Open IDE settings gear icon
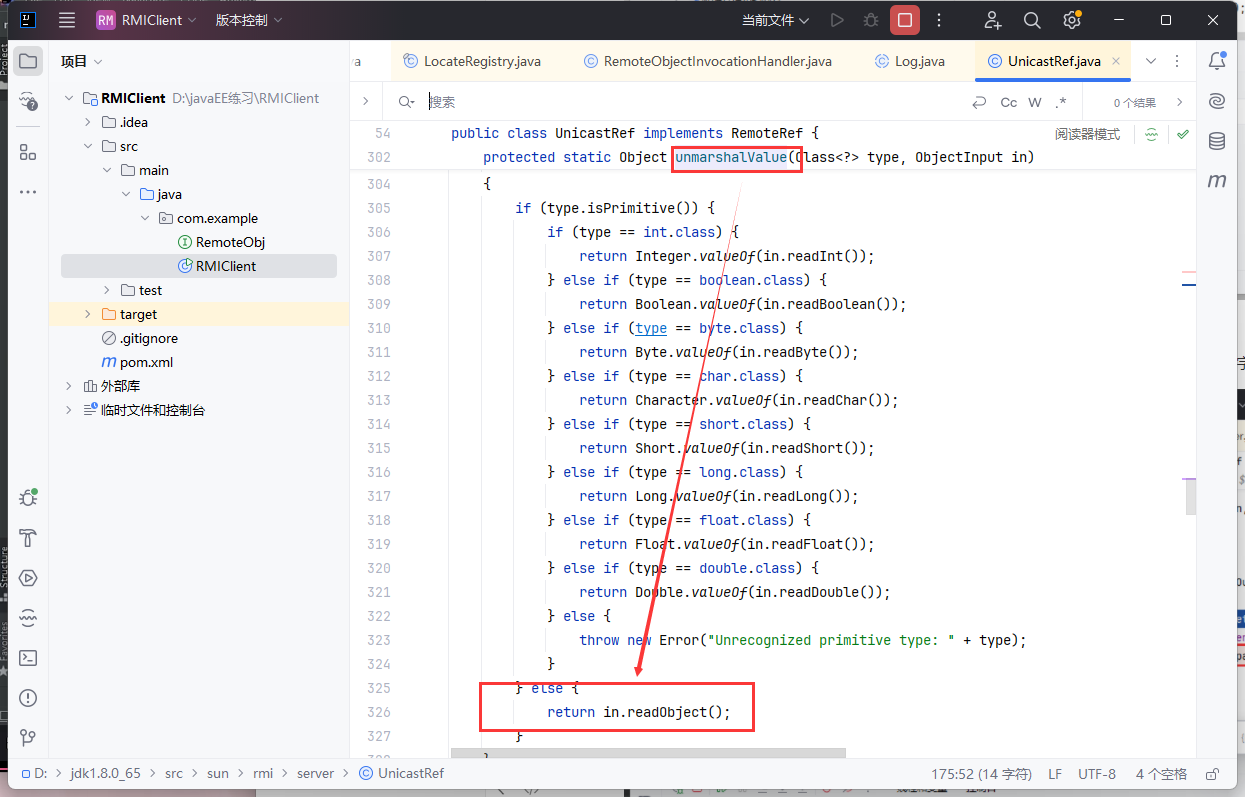The height and width of the screenshot is (797, 1245). (x=1071, y=20)
